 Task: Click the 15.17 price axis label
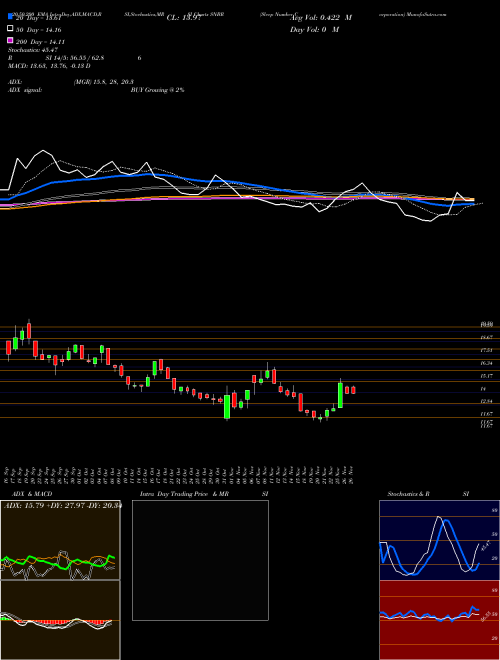tap(486, 375)
